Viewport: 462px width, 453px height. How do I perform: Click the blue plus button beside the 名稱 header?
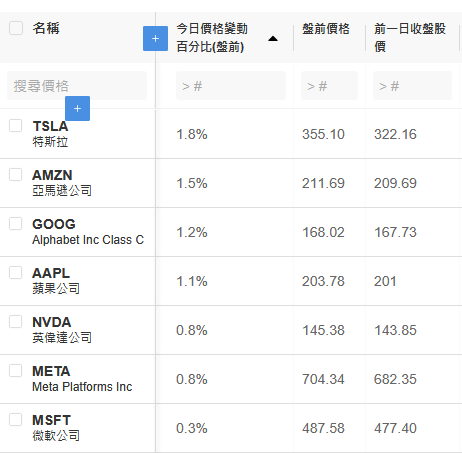tap(155, 39)
